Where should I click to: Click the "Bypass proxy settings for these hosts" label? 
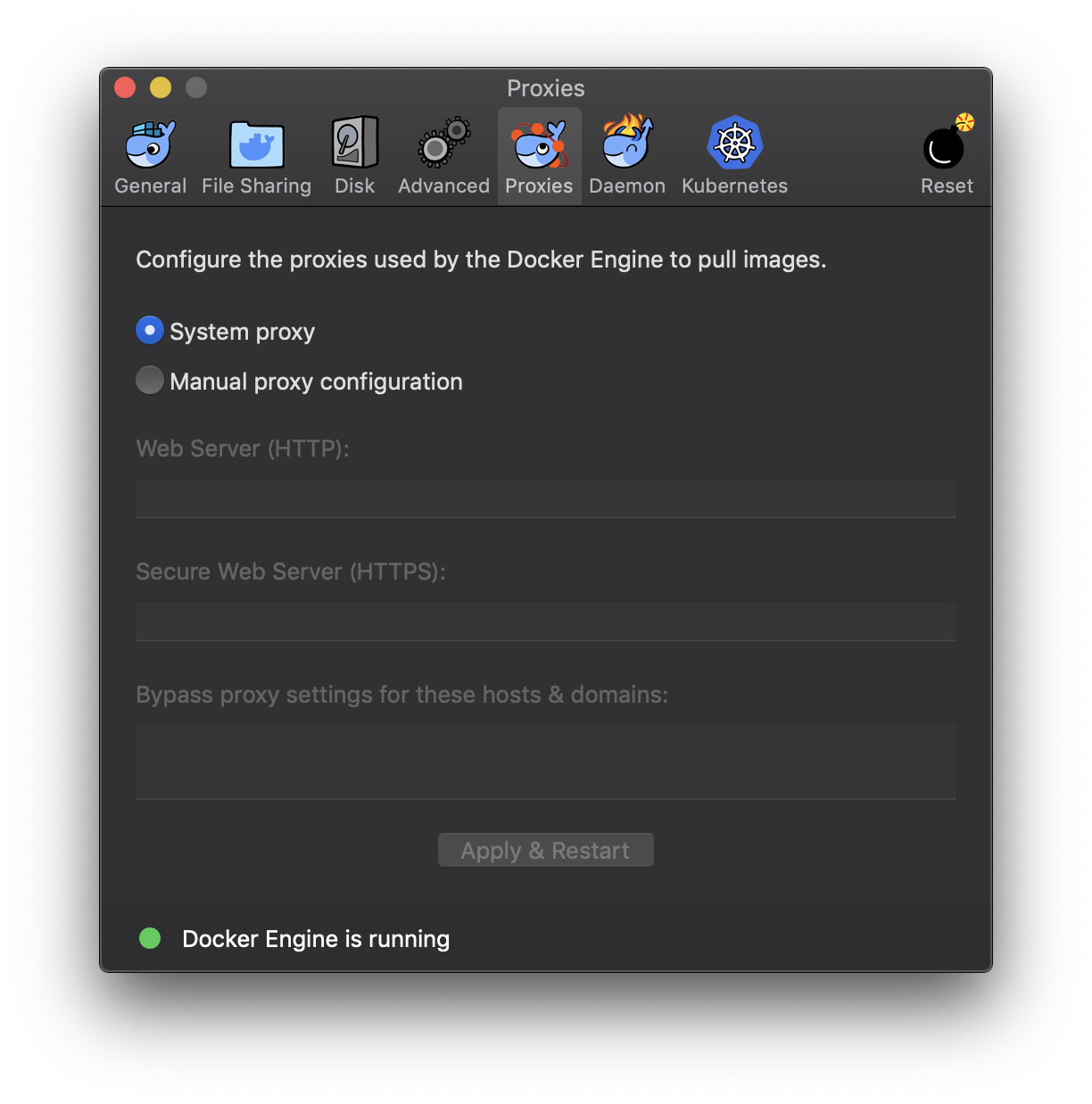tap(401, 695)
